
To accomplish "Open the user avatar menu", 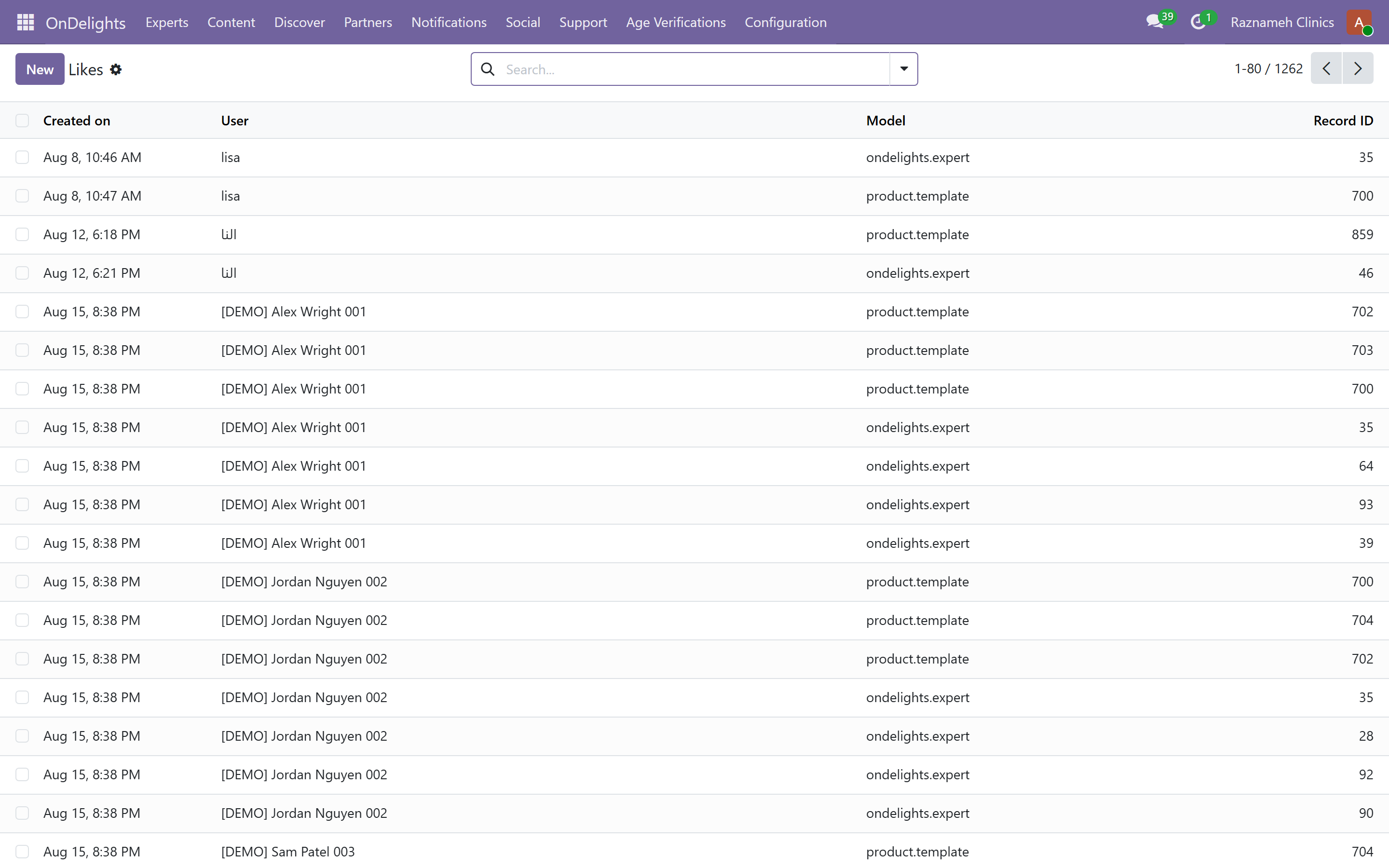I will point(1359,22).
